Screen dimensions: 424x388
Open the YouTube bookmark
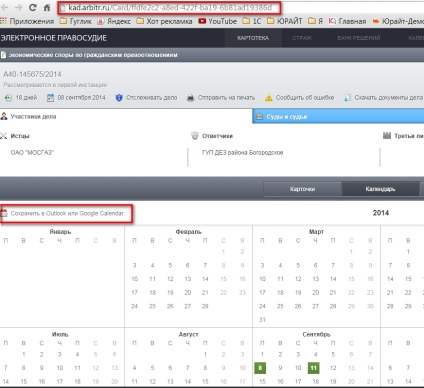(x=217, y=21)
